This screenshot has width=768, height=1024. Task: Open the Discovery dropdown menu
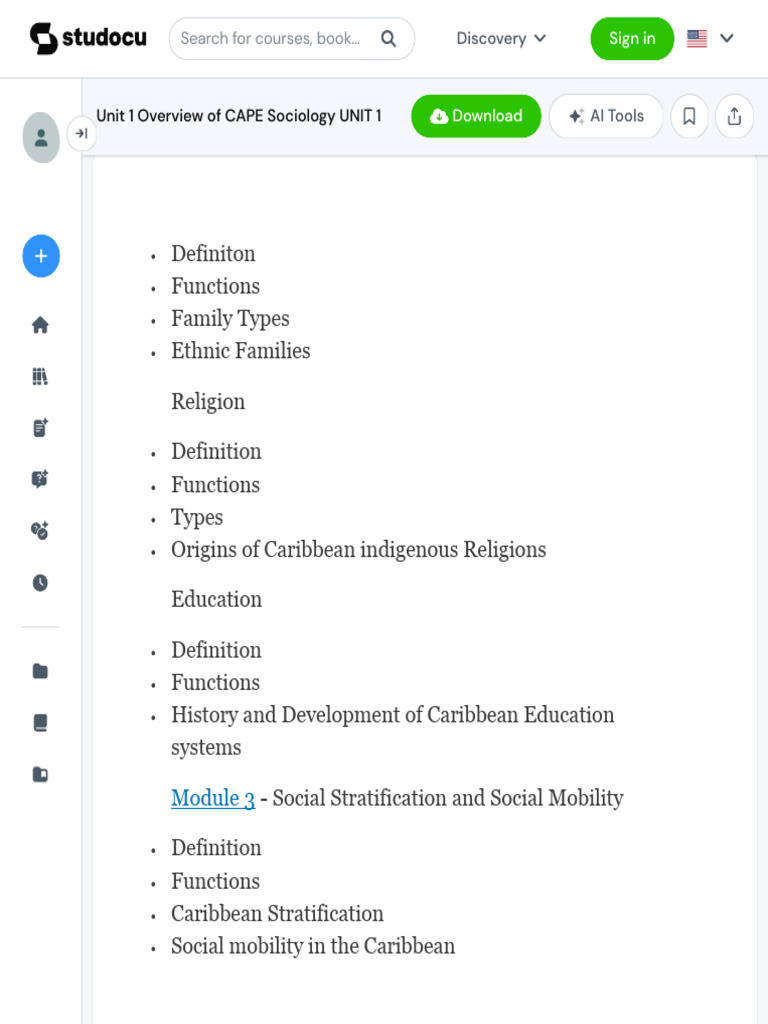pyautogui.click(x=501, y=38)
